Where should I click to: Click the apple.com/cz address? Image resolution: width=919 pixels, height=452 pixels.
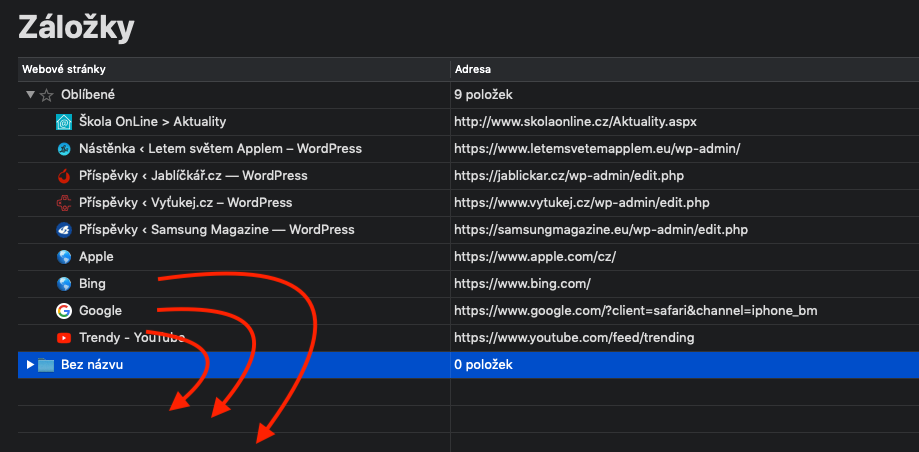tap(535, 257)
